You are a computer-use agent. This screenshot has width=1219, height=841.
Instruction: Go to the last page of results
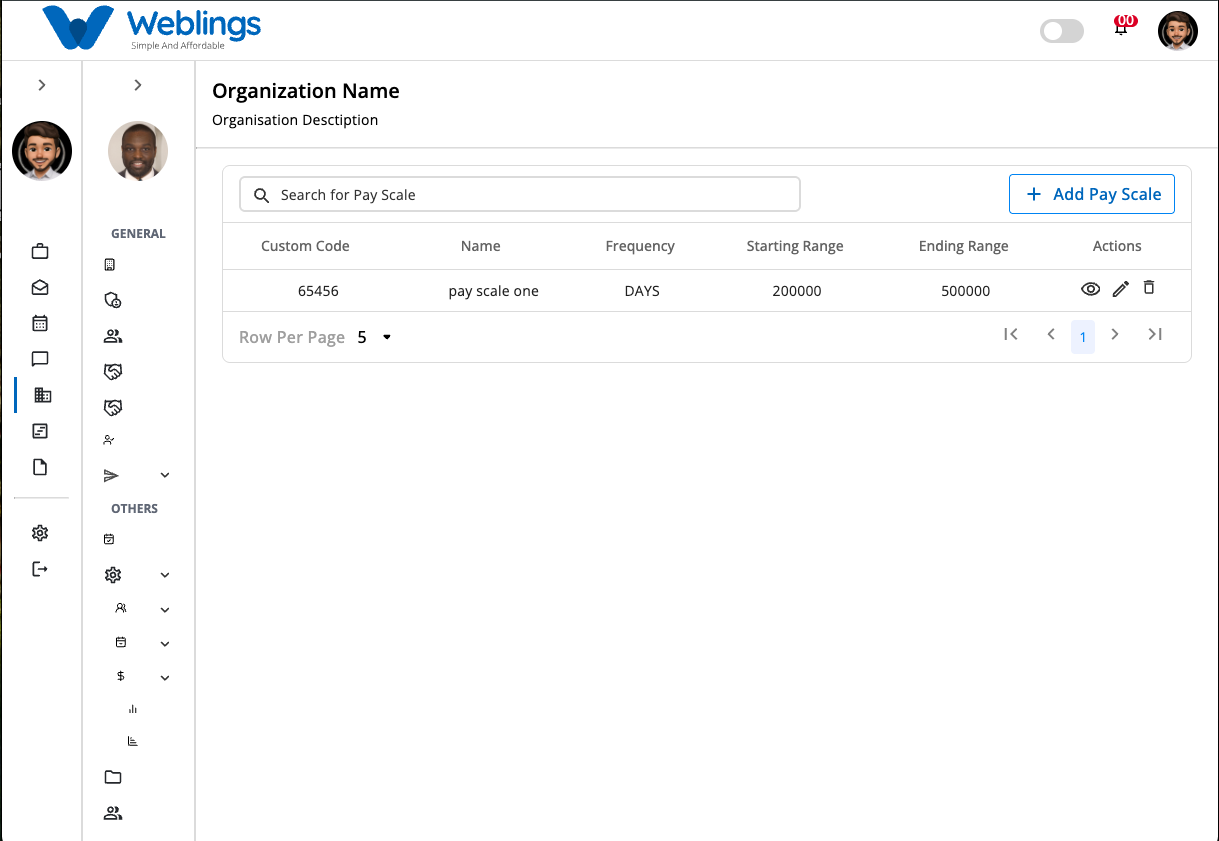tap(1155, 334)
